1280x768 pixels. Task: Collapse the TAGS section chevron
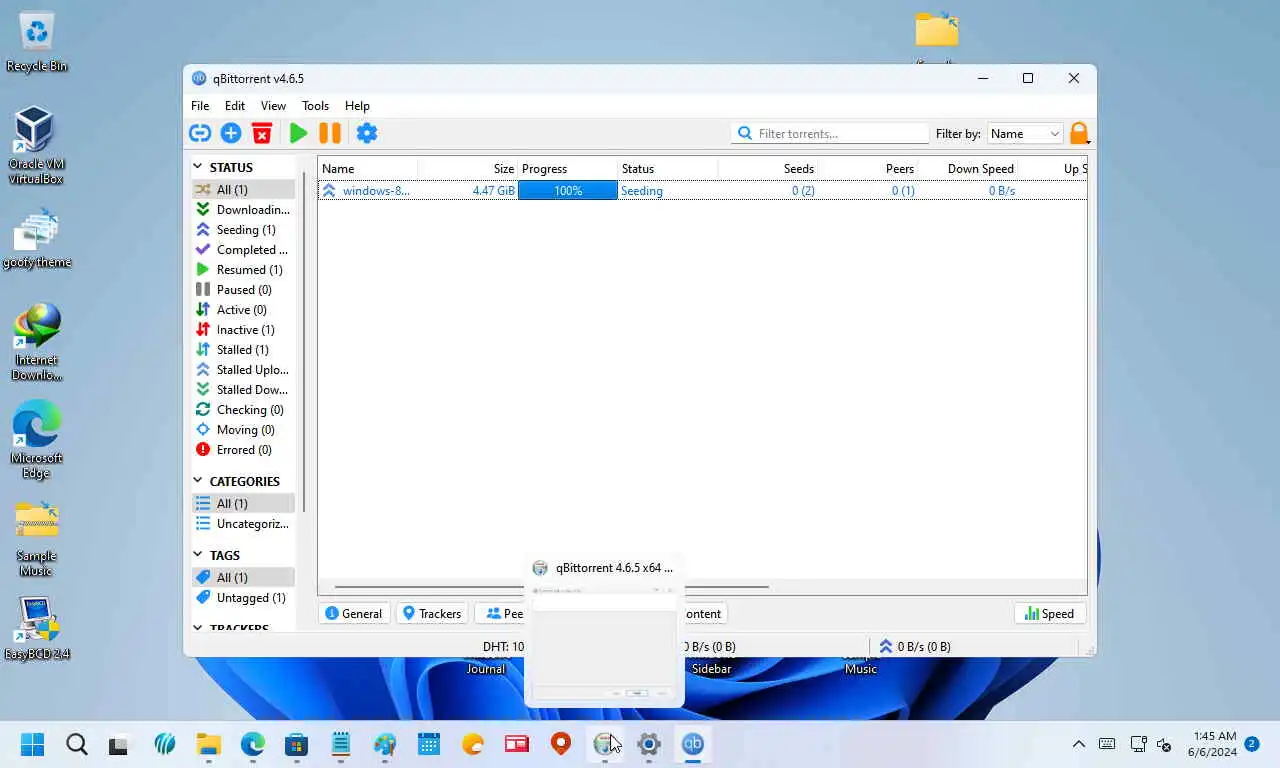(198, 555)
